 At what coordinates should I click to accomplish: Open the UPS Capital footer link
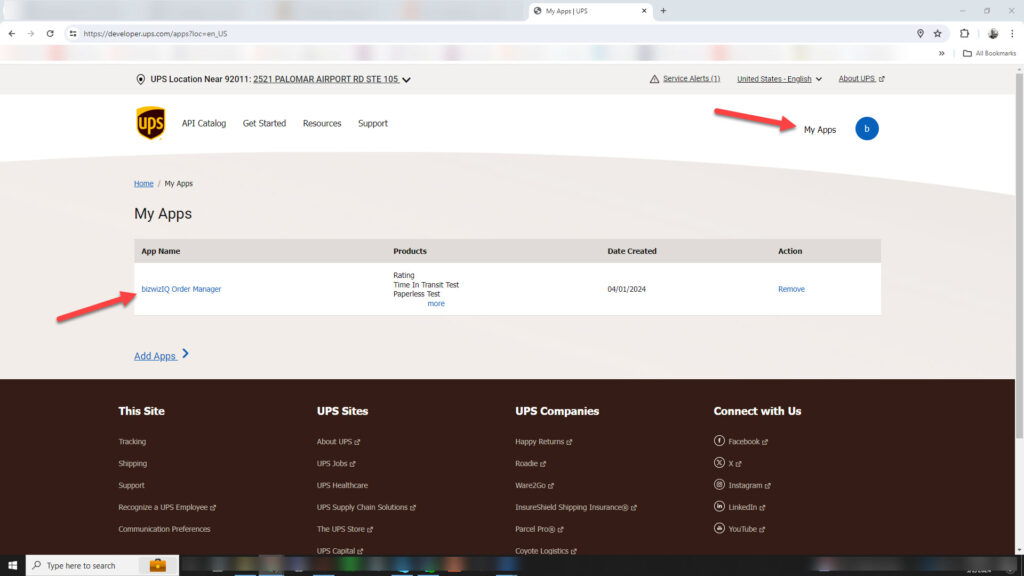pyautogui.click(x=340, y=551)
